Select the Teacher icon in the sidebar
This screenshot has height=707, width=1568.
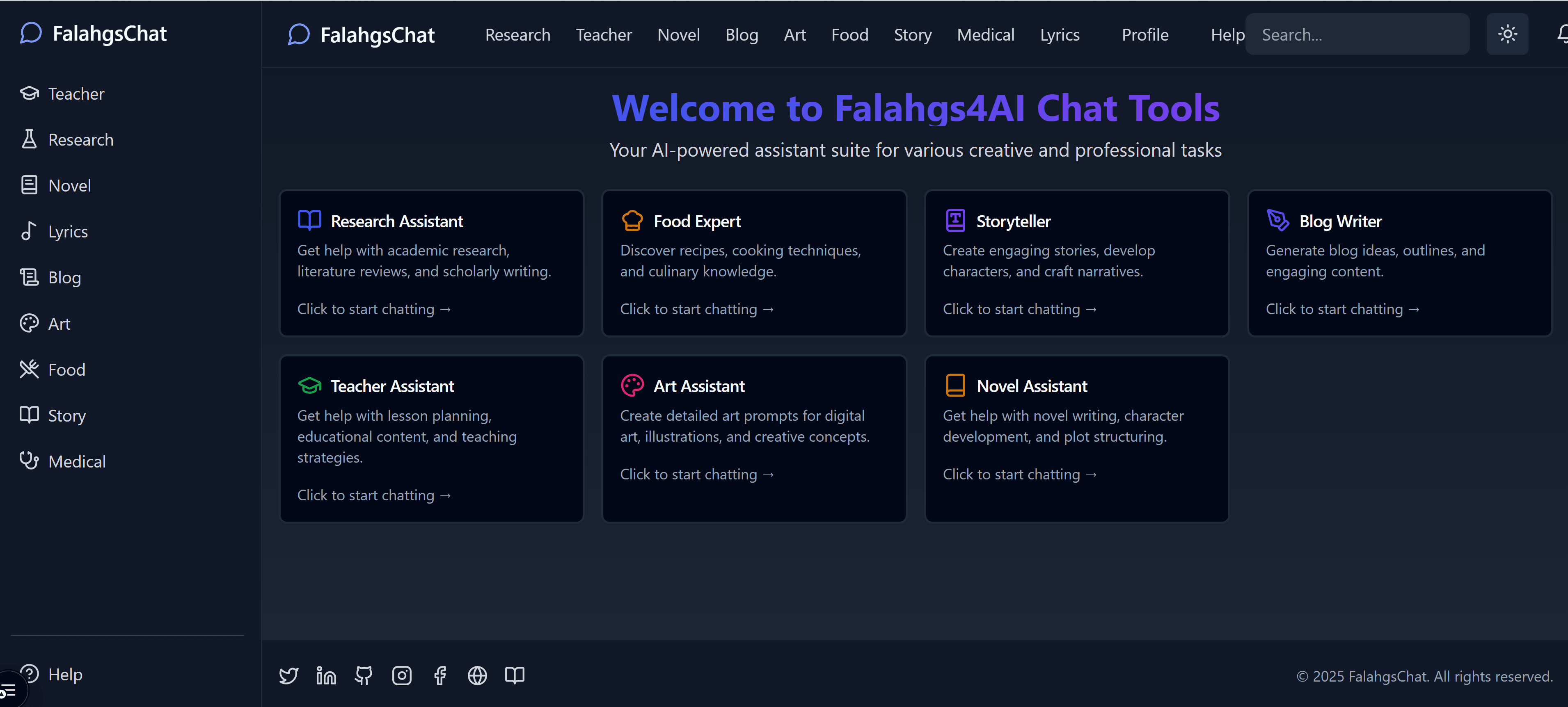[29, 93]
